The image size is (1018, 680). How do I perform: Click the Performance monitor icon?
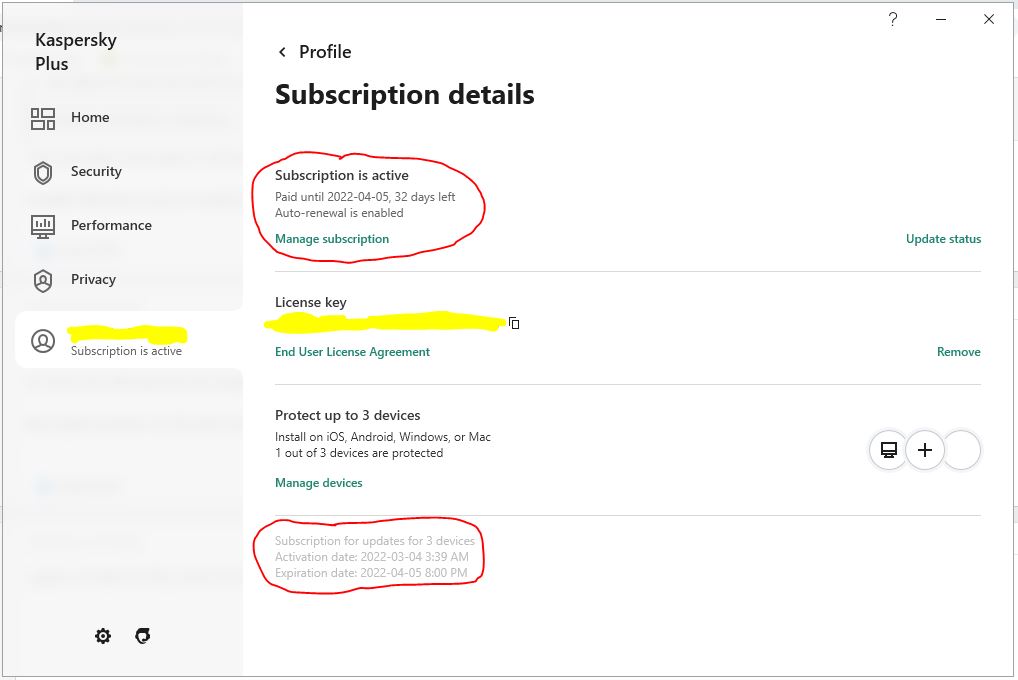pyautogui.click(x=43, y=226)
